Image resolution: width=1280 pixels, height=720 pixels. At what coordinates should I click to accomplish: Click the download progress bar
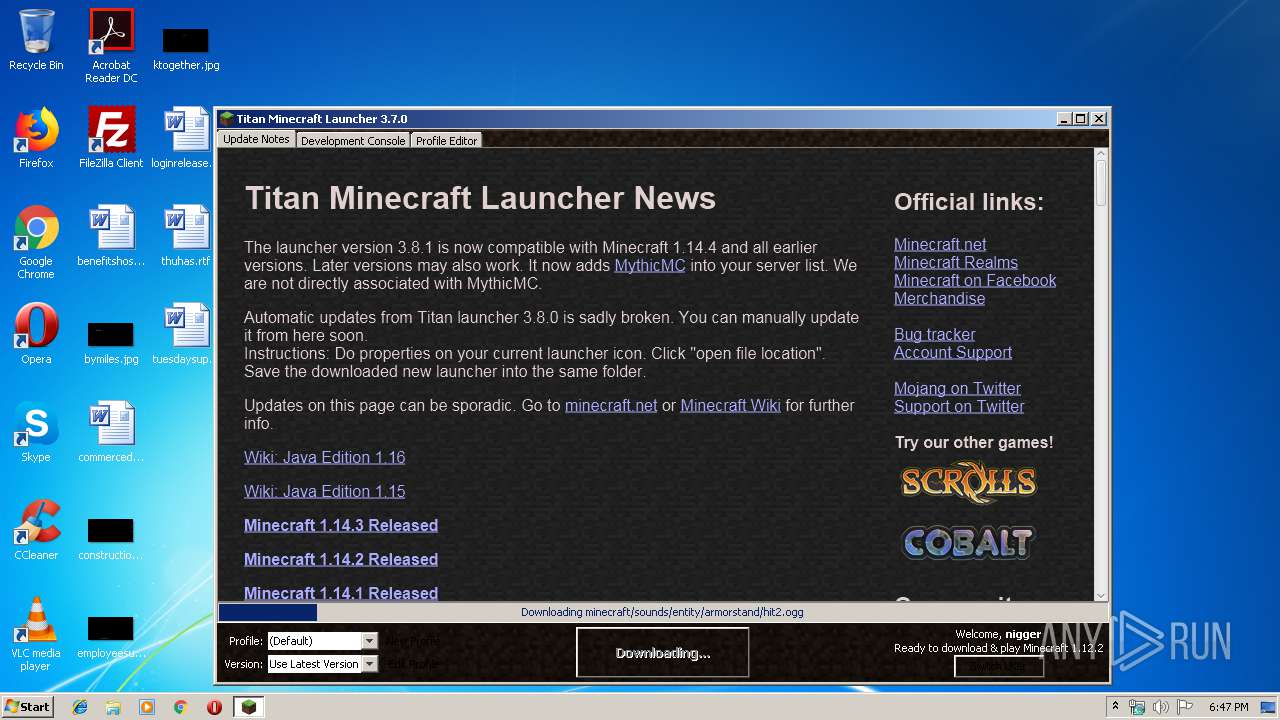pos(662,612)
